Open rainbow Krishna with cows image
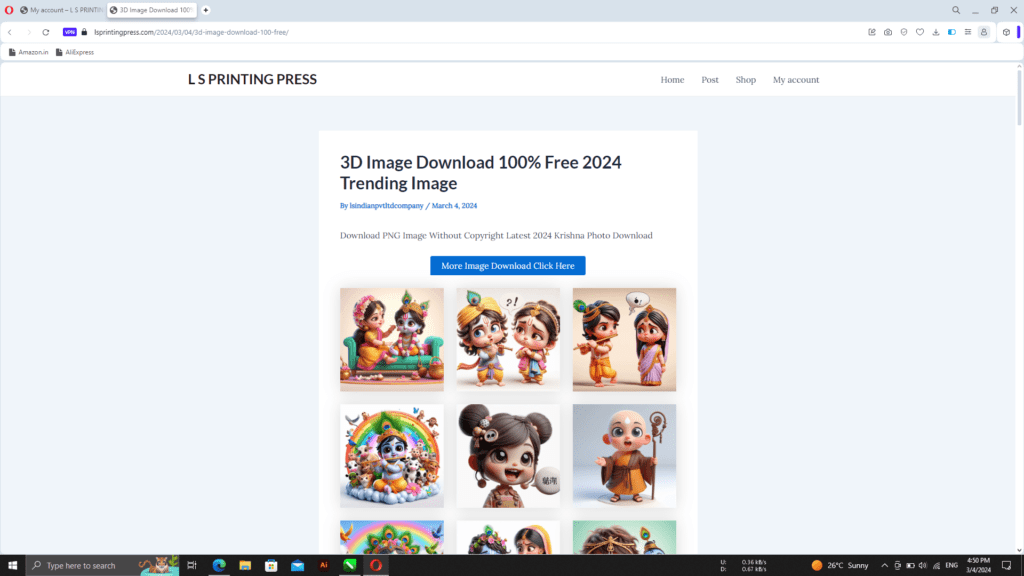 pyautogui.click(x=392, y=456)
